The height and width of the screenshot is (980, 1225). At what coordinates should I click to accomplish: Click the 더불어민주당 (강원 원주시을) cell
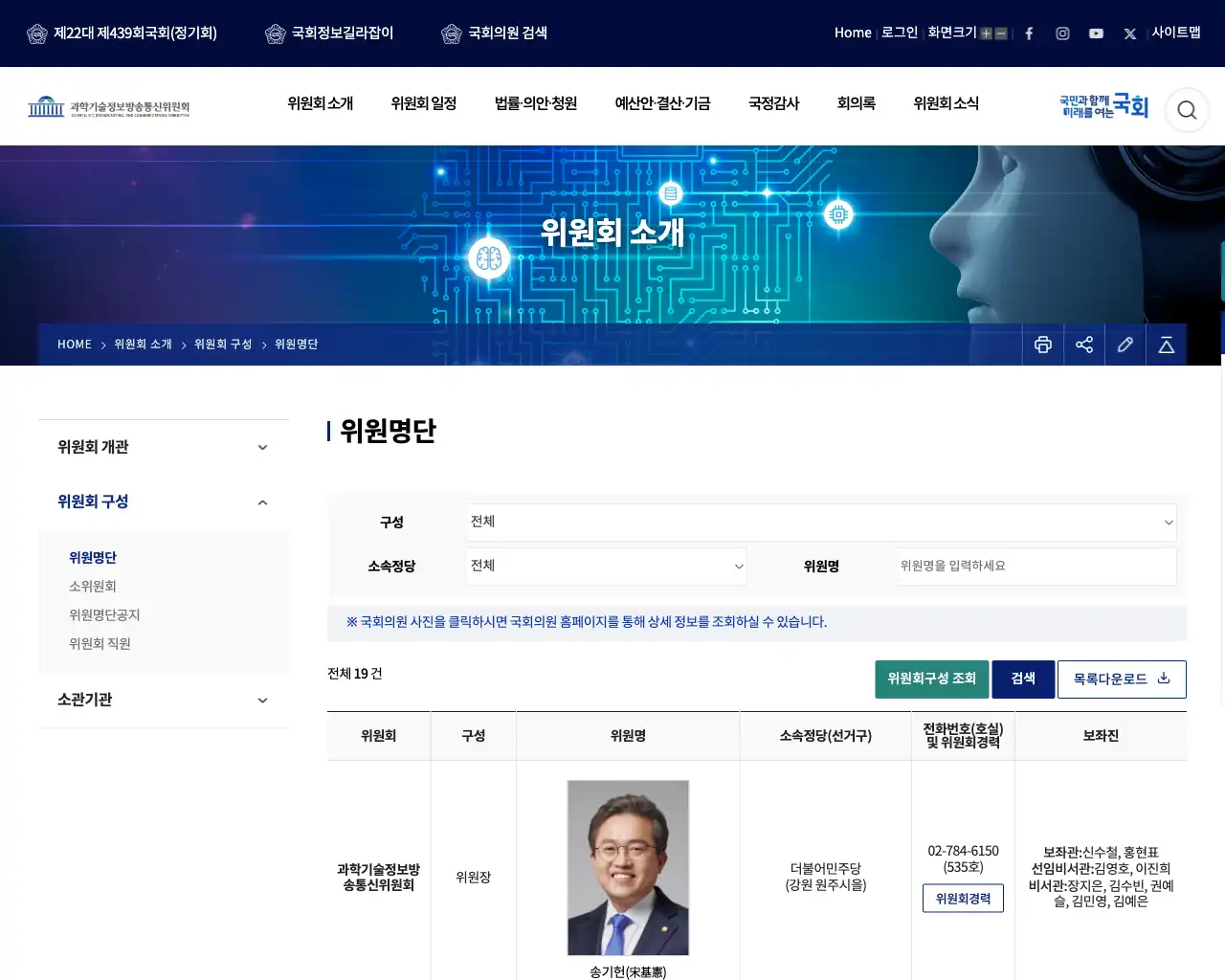pyautogui.click(x=826, y=877)
